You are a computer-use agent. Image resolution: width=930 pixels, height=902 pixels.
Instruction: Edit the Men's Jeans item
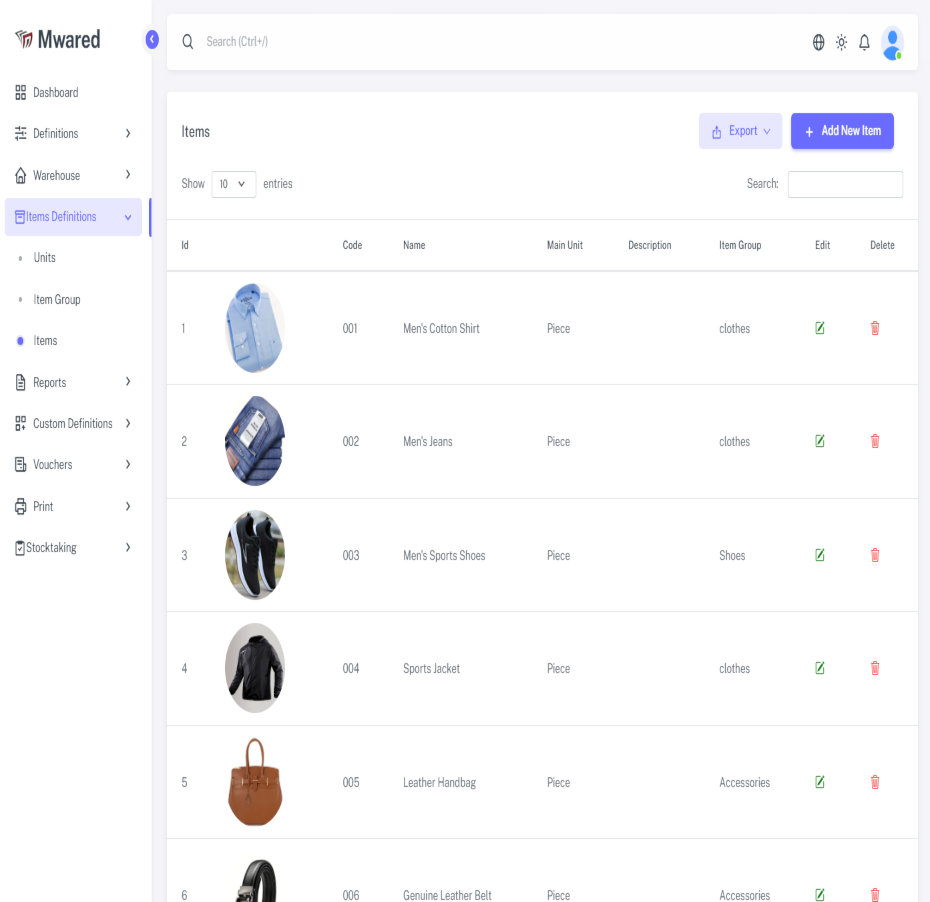click(820, 441)
